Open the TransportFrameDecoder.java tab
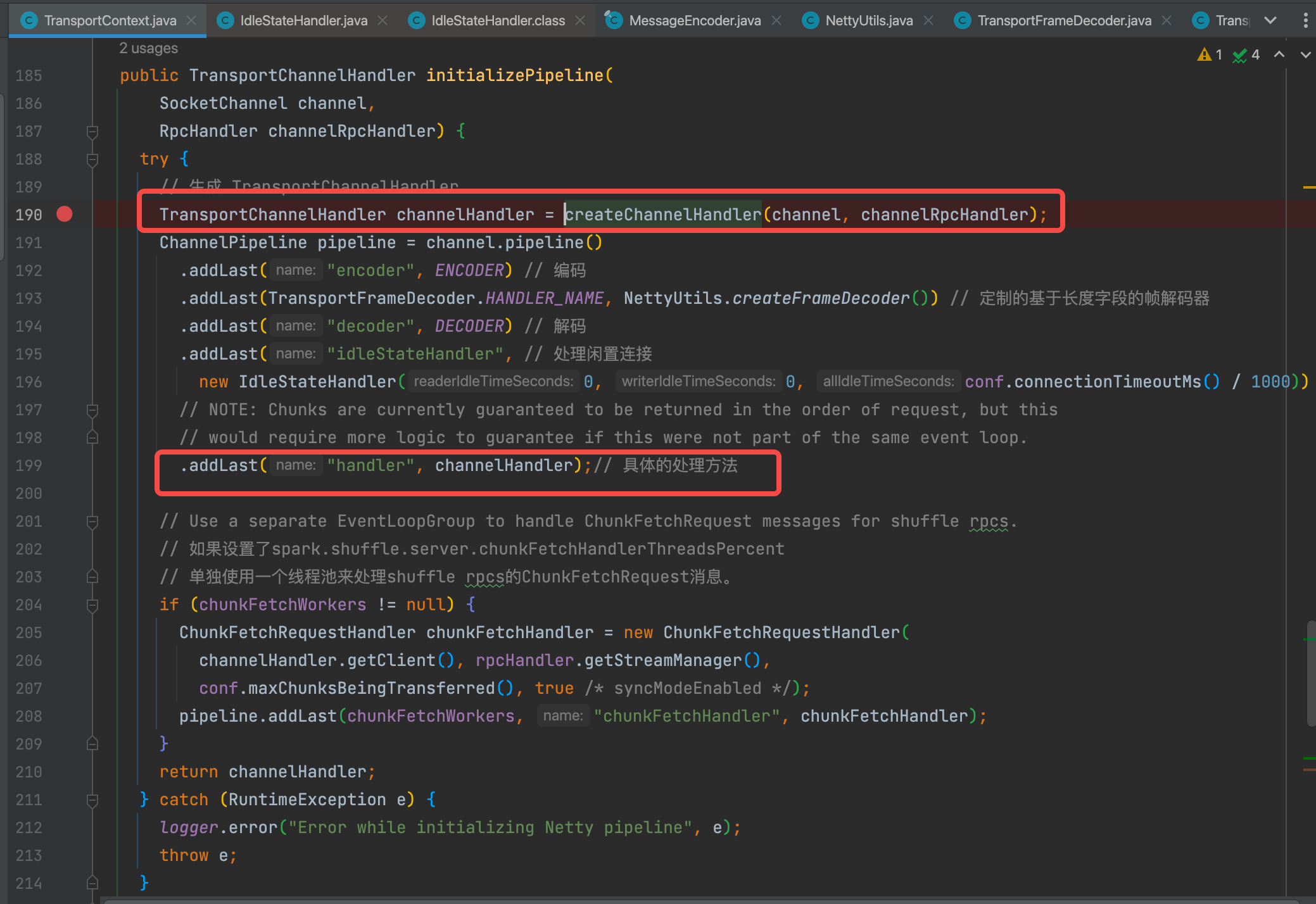The width and height of the screenshot is (1316, 904). coord(1064,20)
